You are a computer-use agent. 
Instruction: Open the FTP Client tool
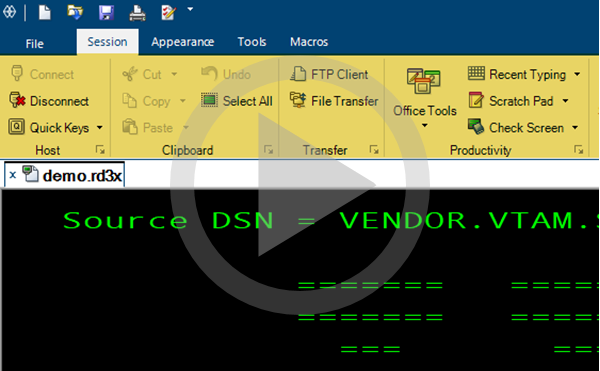click(x=329, y=74)
